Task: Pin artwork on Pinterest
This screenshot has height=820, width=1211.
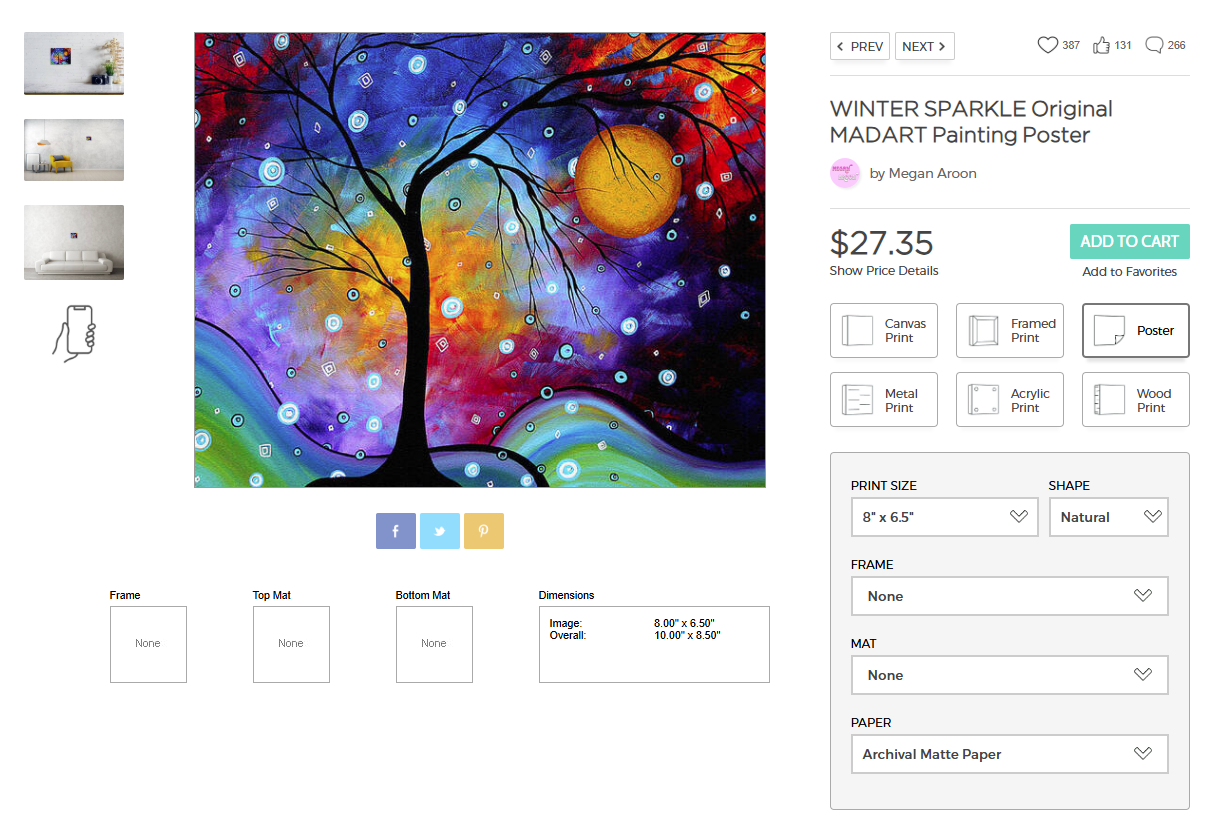Action: tap(483, 531)
